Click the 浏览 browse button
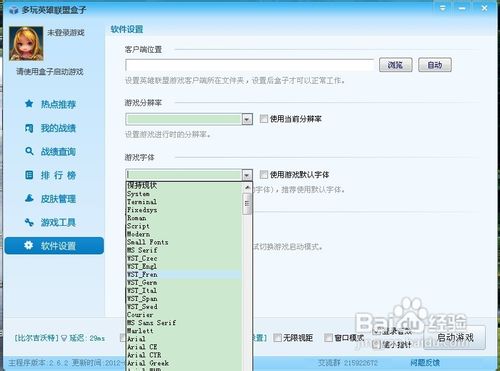This screenshot has height=371, width=500. point(396,65)
